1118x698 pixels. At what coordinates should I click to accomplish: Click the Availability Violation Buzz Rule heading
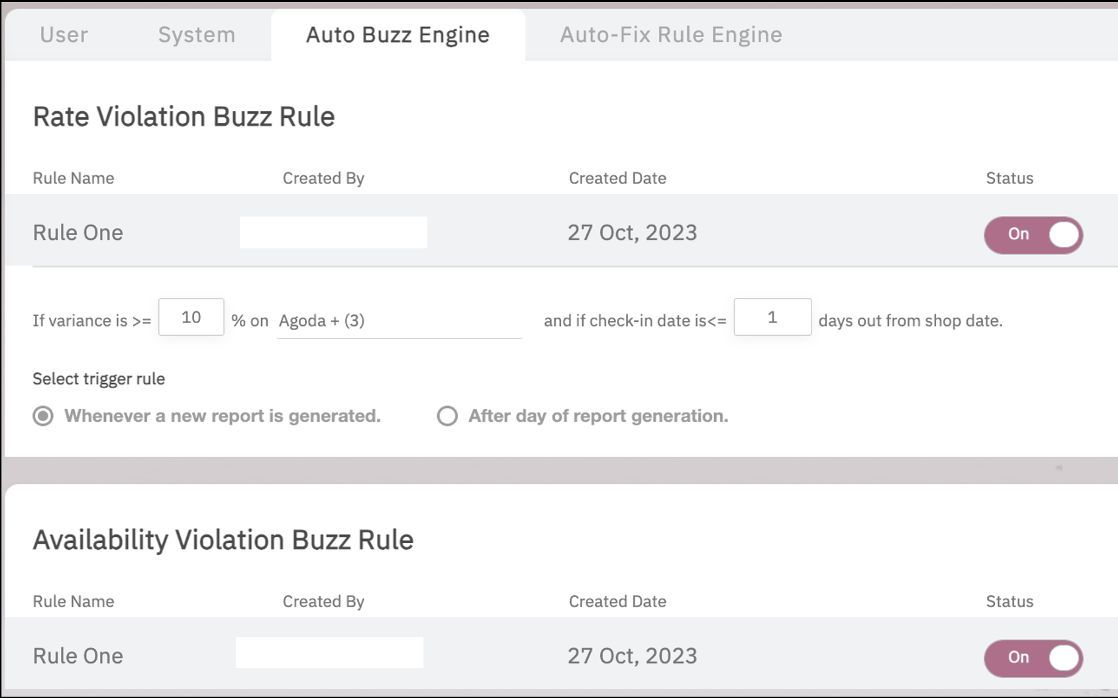pyautogui.click(x=223, y=540)
